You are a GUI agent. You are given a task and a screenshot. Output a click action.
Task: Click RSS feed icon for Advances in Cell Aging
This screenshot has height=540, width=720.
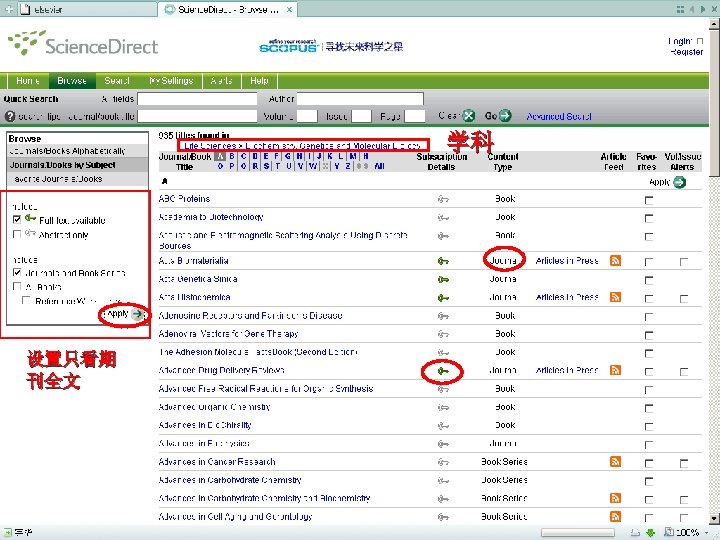pyautogui.click(x=615, y=516)
